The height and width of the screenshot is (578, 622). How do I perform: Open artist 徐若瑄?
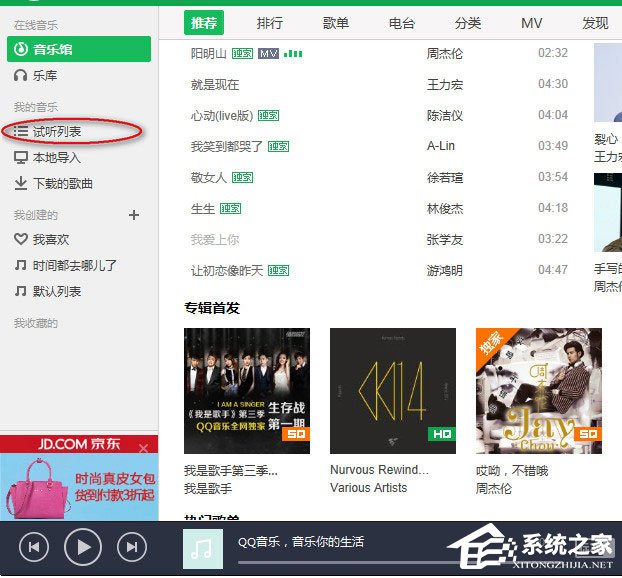pyautogui.click(x=445, y=177)
